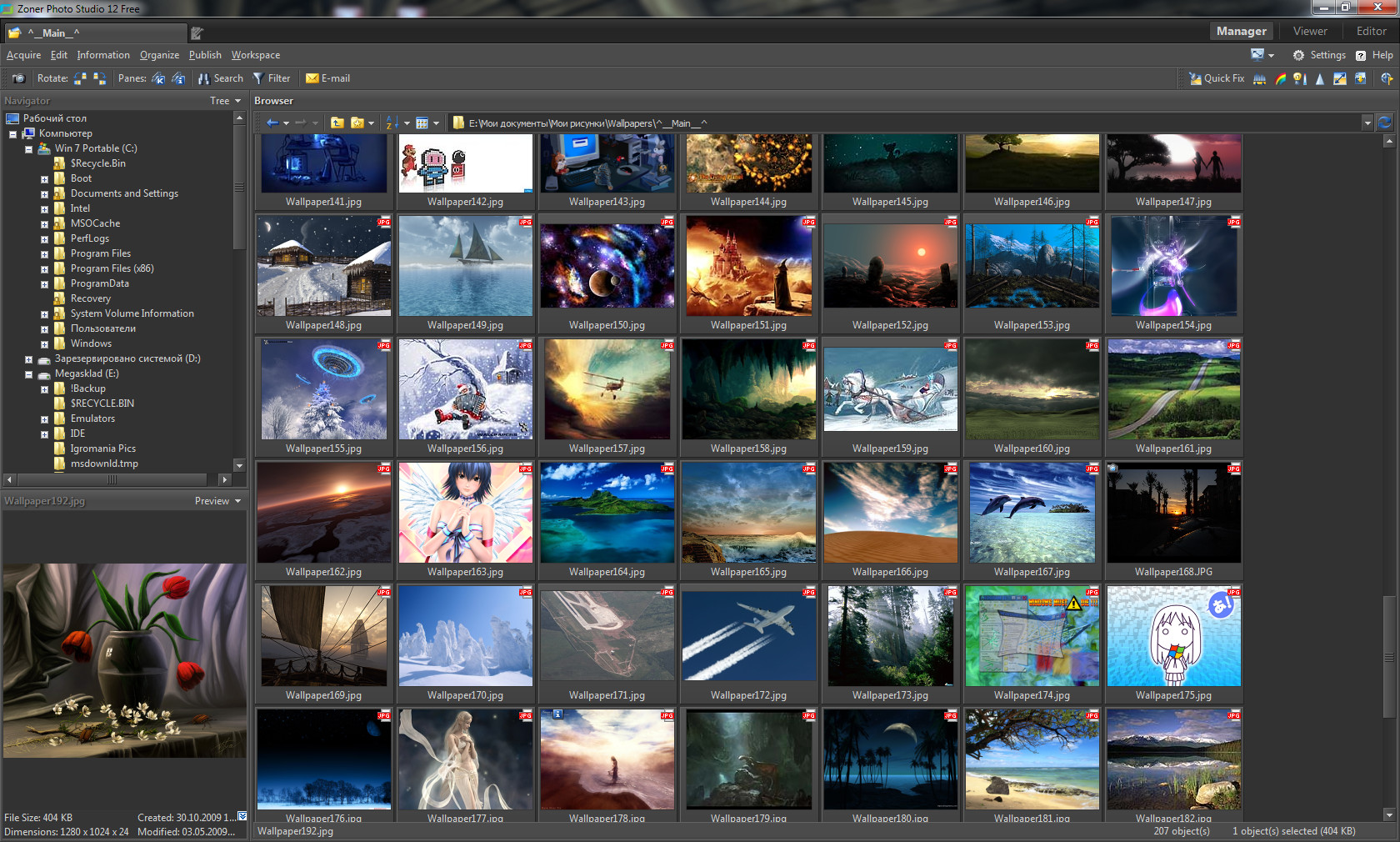Expand the Program Files (x86) folder
1400x842 pixels.
pos(44,269)
